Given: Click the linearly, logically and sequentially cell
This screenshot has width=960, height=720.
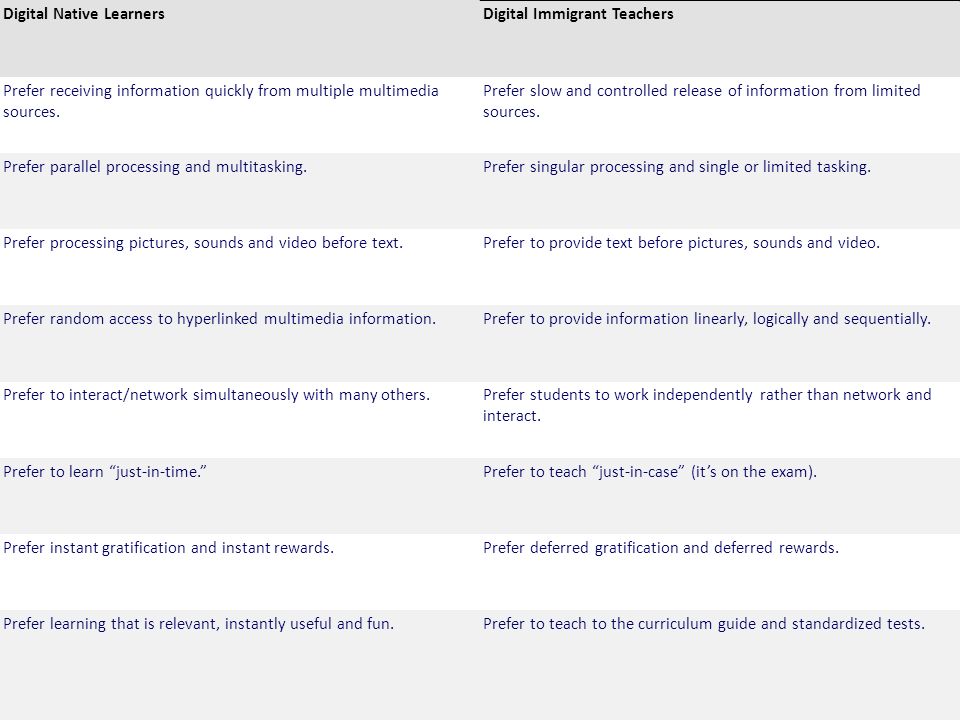Looking at the screenshot, I should tap(719, 343).
